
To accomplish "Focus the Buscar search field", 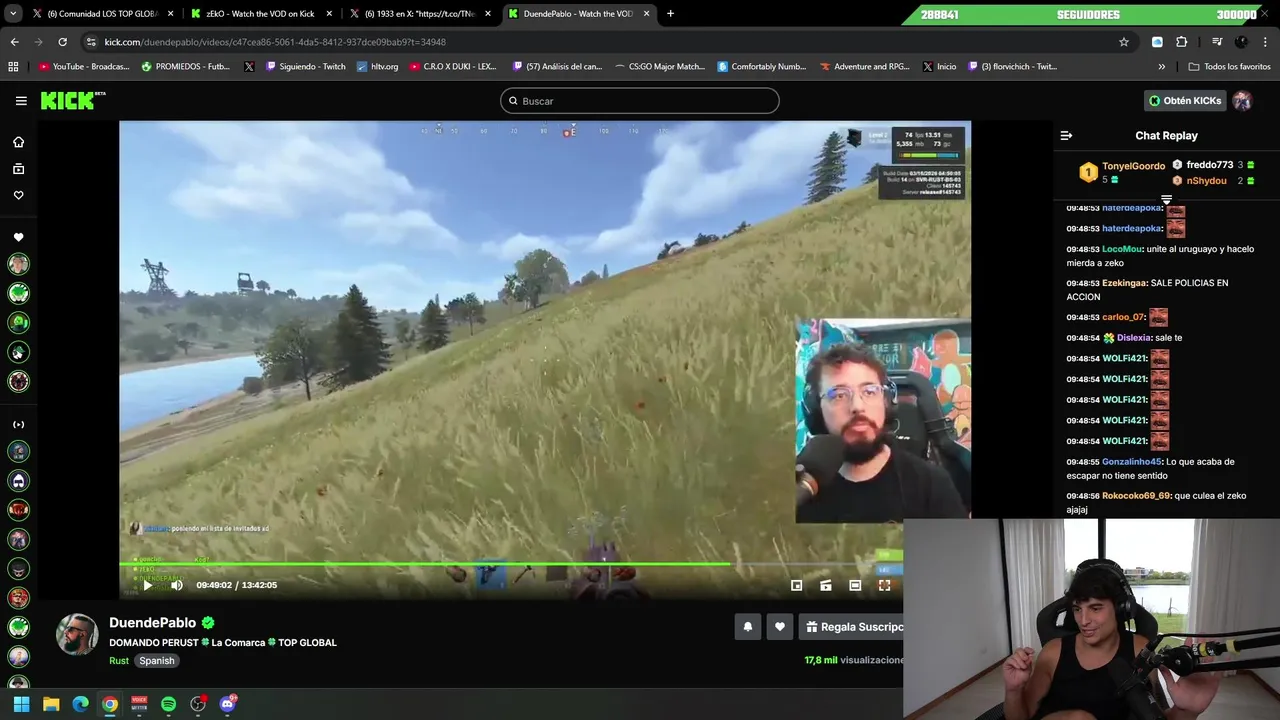I will click(640, 101).
